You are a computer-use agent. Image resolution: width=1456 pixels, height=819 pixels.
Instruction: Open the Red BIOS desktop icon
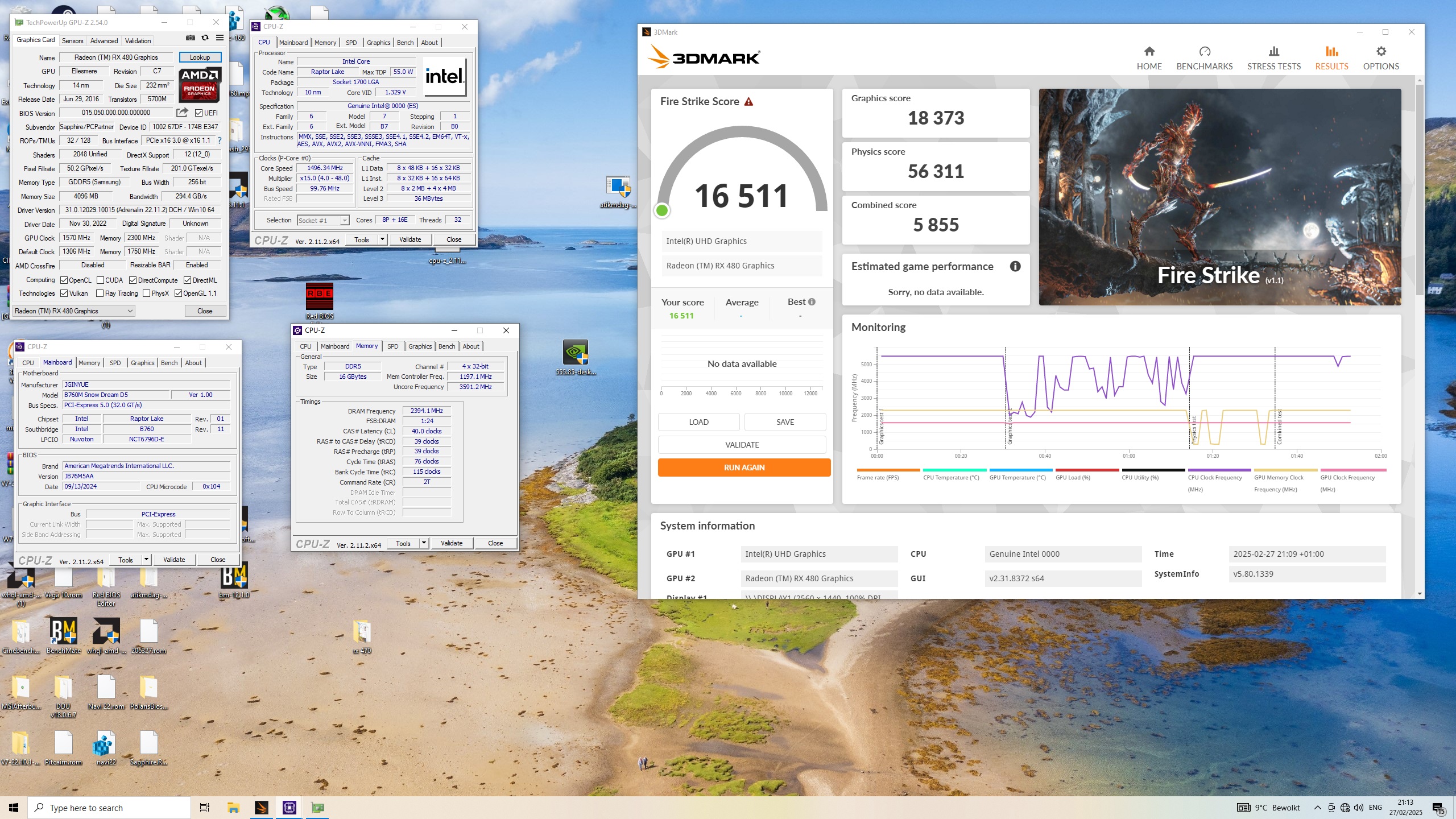coord(319,301)
